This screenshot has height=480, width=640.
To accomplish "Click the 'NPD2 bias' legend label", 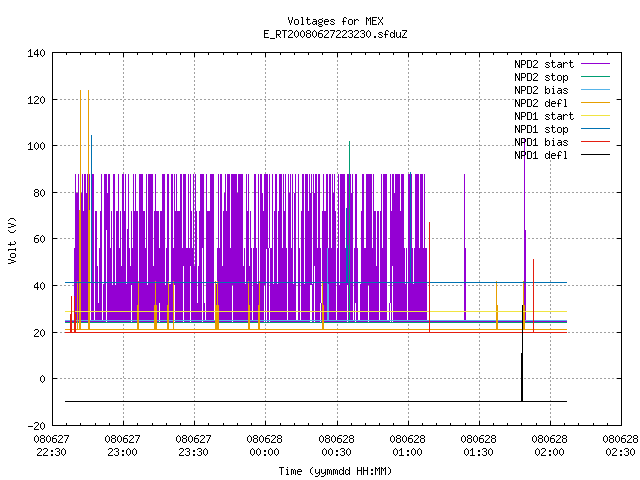I will click(x=541, y=90).
